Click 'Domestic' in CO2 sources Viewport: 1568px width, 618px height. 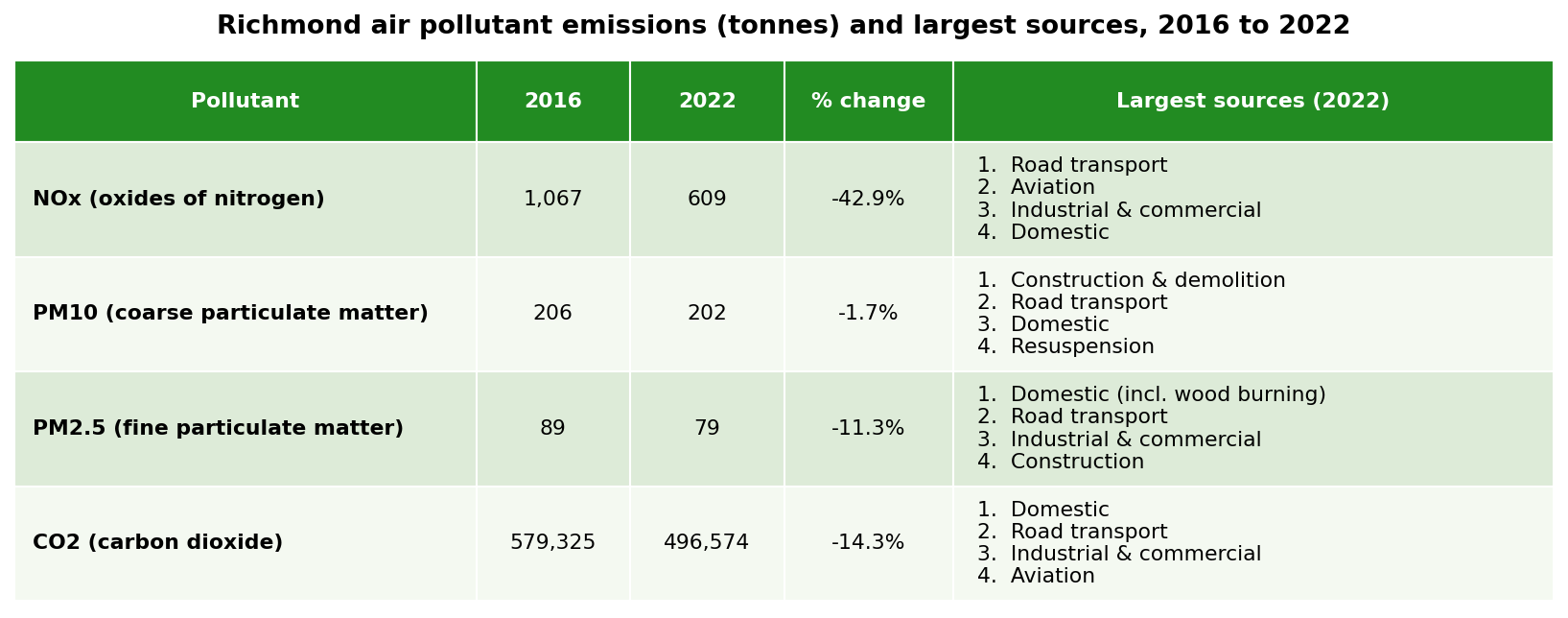point(1060,511)
